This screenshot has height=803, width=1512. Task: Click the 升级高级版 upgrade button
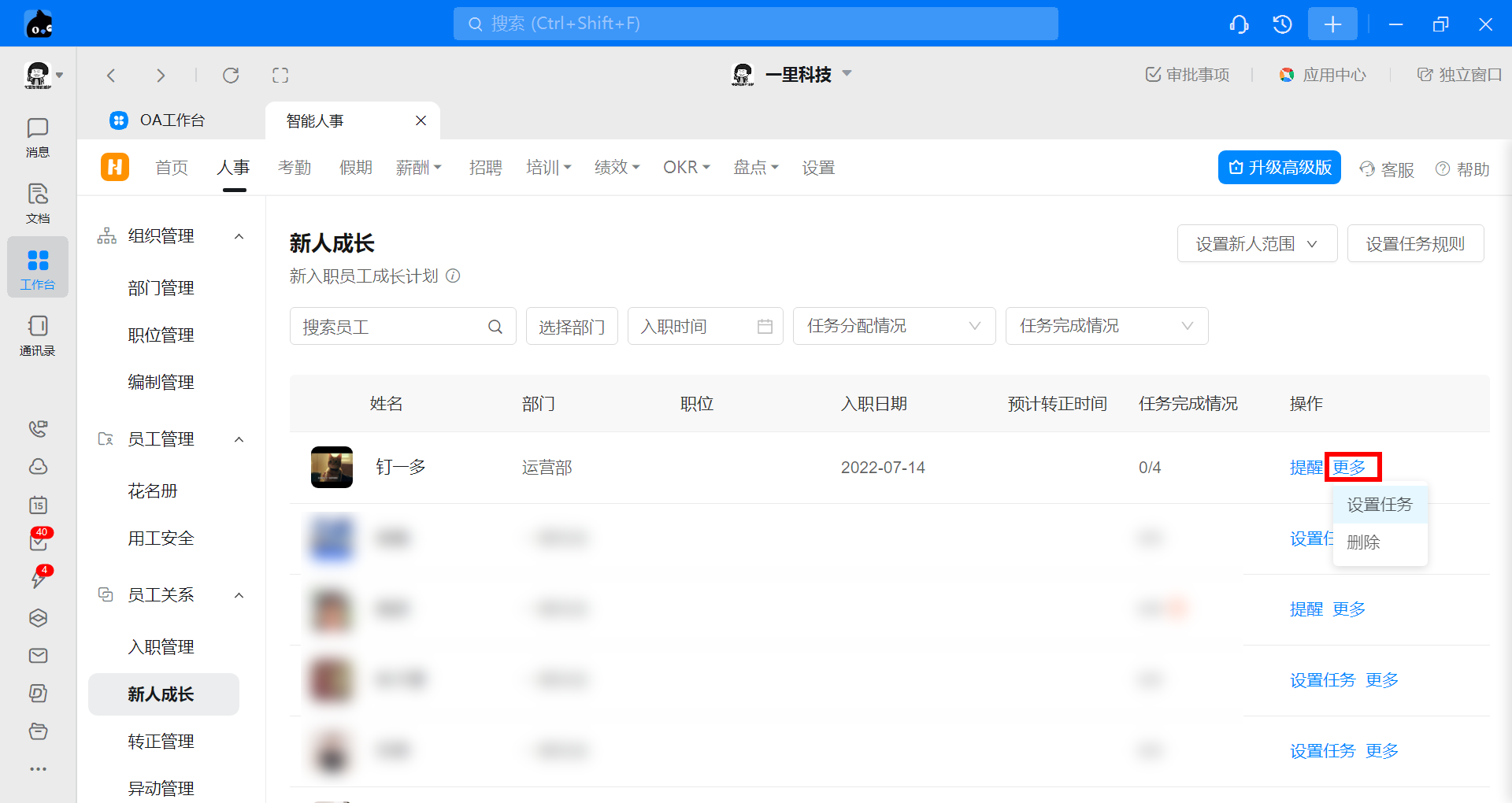[x=1279, y=168]
